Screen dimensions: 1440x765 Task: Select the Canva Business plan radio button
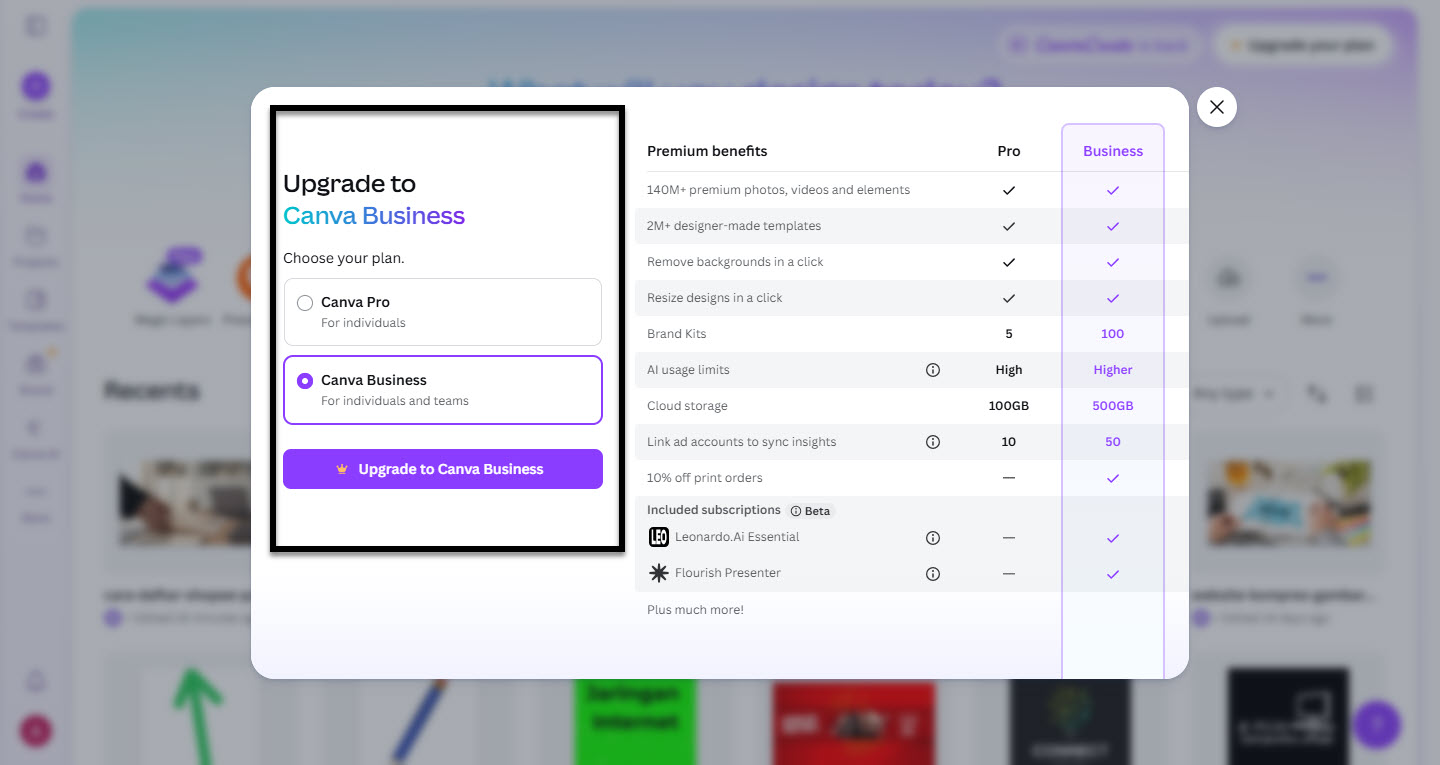(x=304, y=381)
